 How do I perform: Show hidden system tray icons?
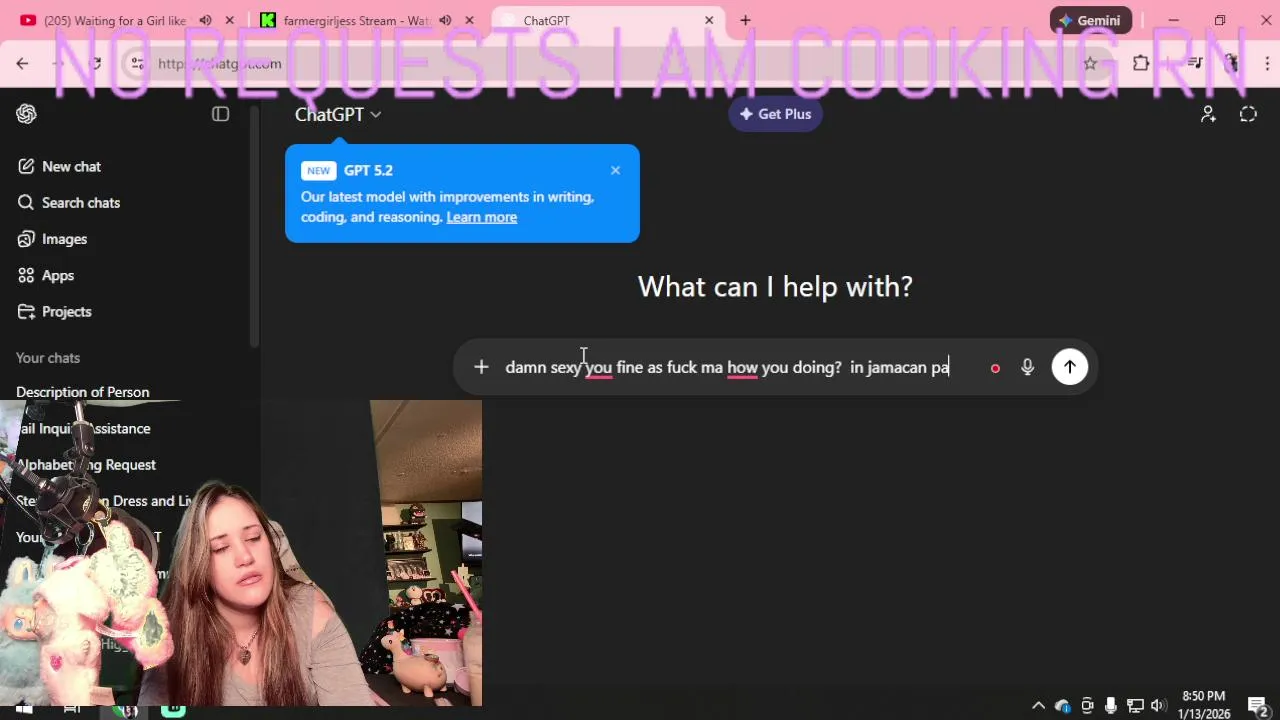coord(1038,705)
